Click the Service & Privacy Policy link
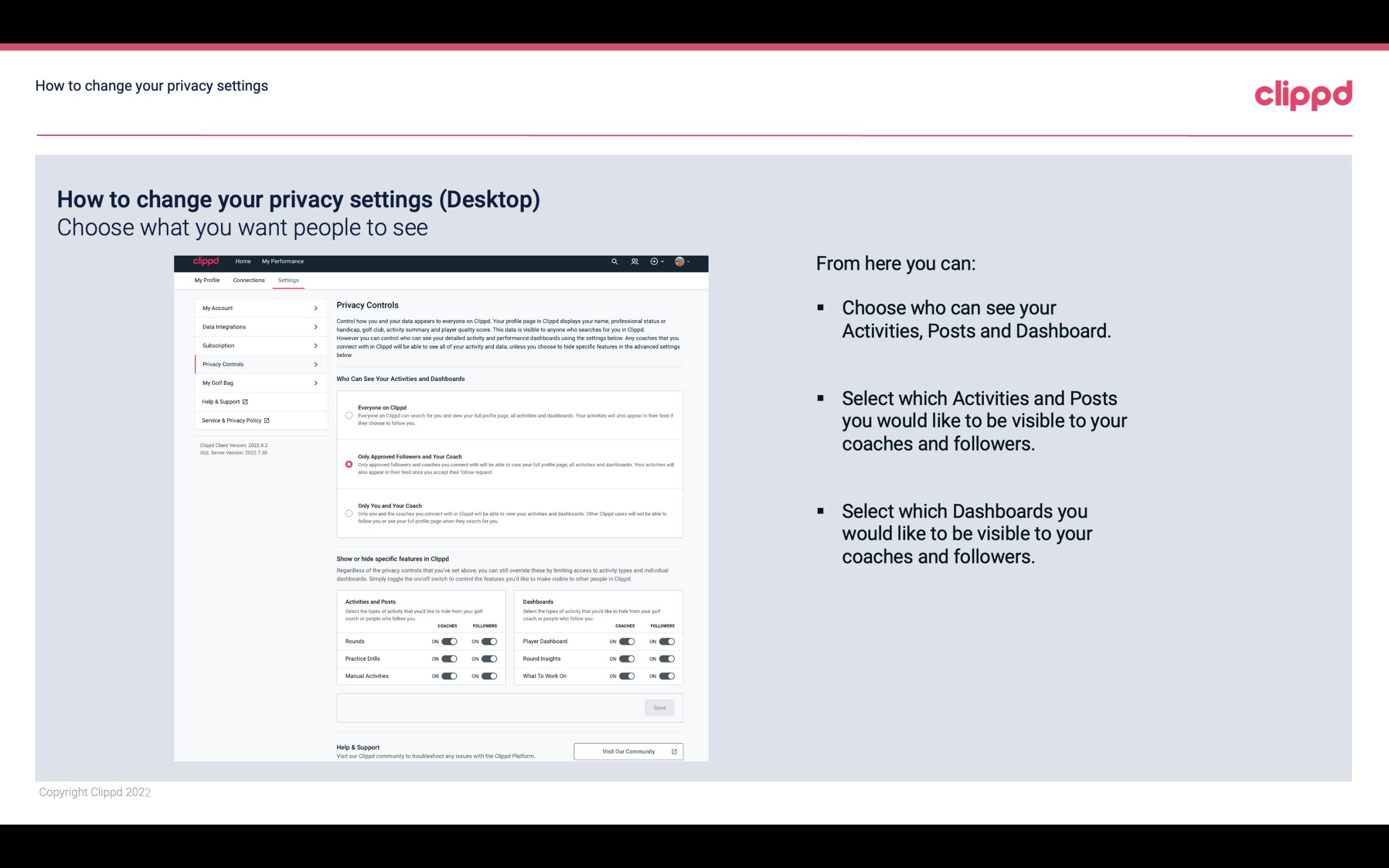Viewport: 1389px width, 868px height. tap(235, 420)
